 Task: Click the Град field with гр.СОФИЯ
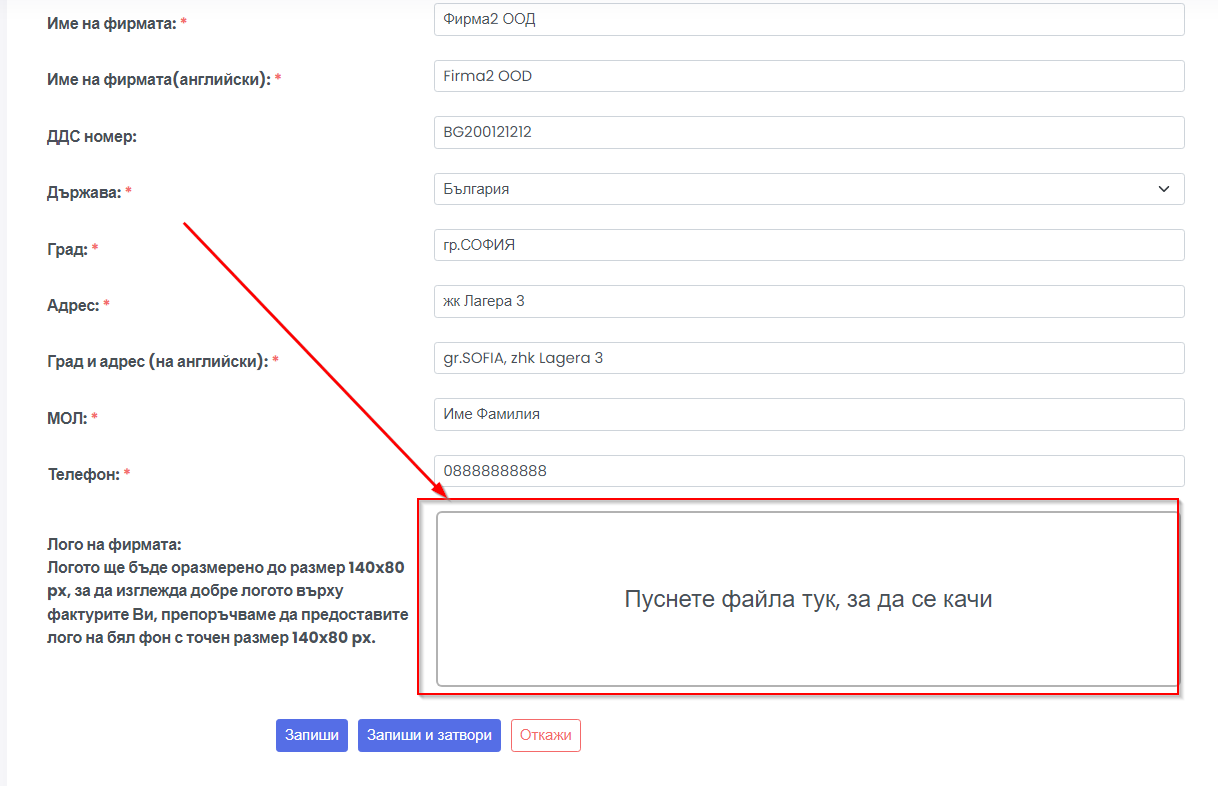tap(808, 245)
